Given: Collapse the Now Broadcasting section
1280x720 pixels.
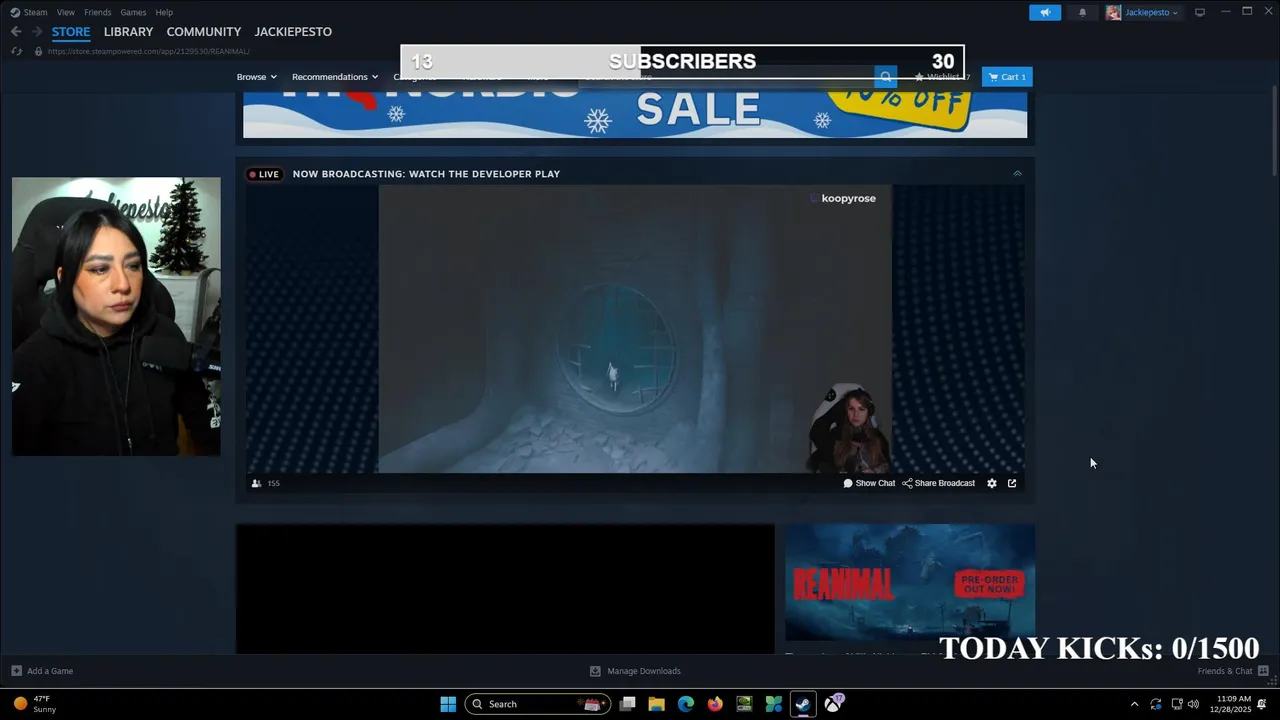Looking at the screenshot, I should tap(1017, 174).
